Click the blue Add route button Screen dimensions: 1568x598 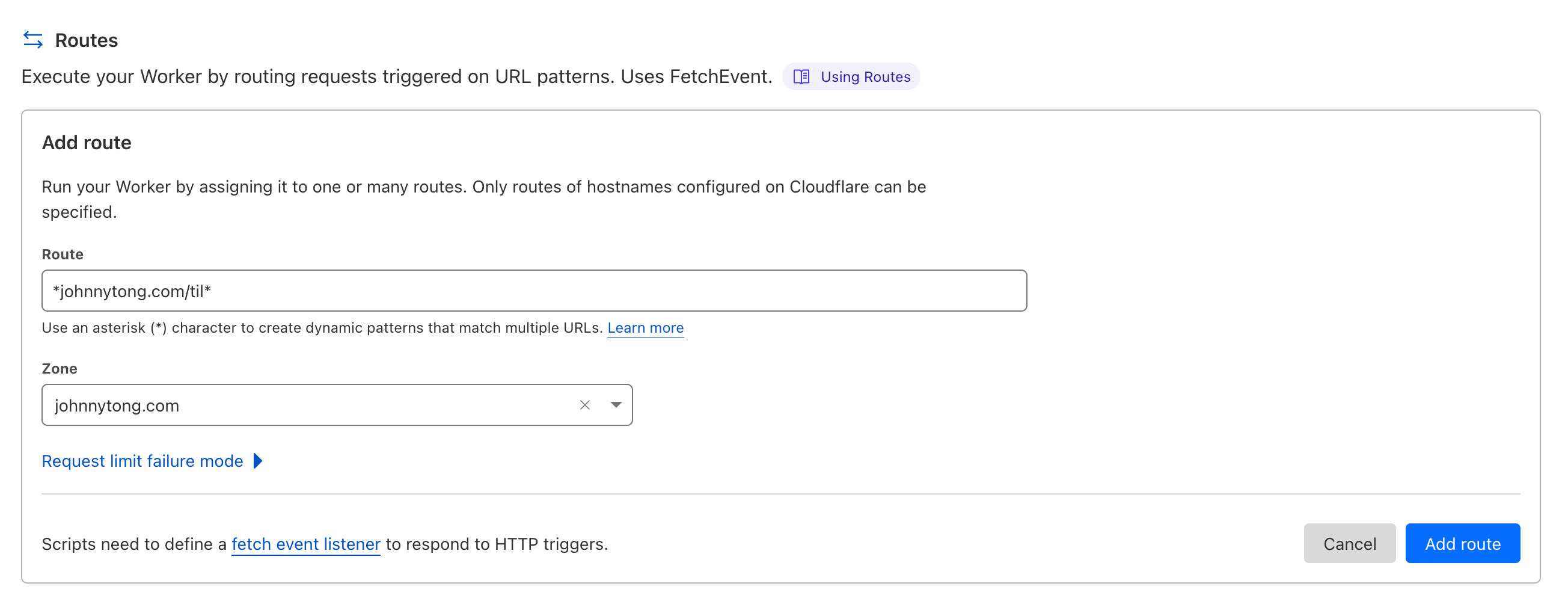point(1462,543)
